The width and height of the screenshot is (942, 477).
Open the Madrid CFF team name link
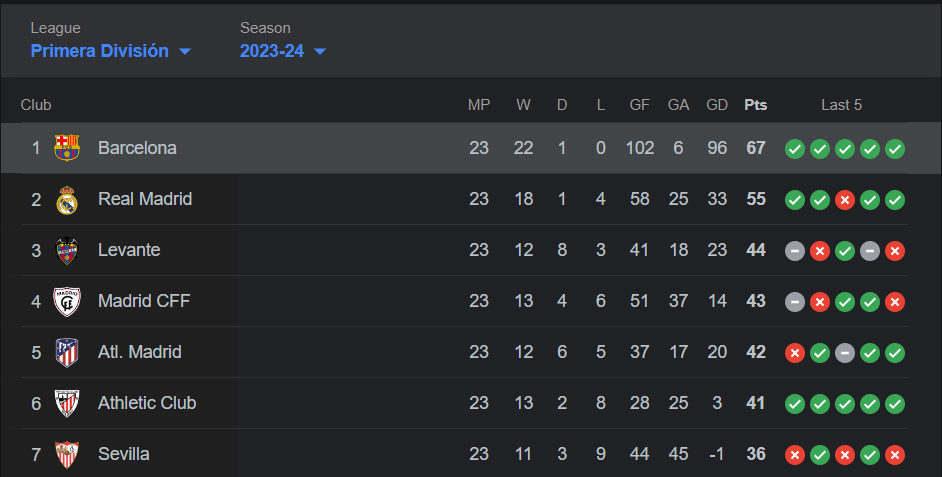click(144, 301)
